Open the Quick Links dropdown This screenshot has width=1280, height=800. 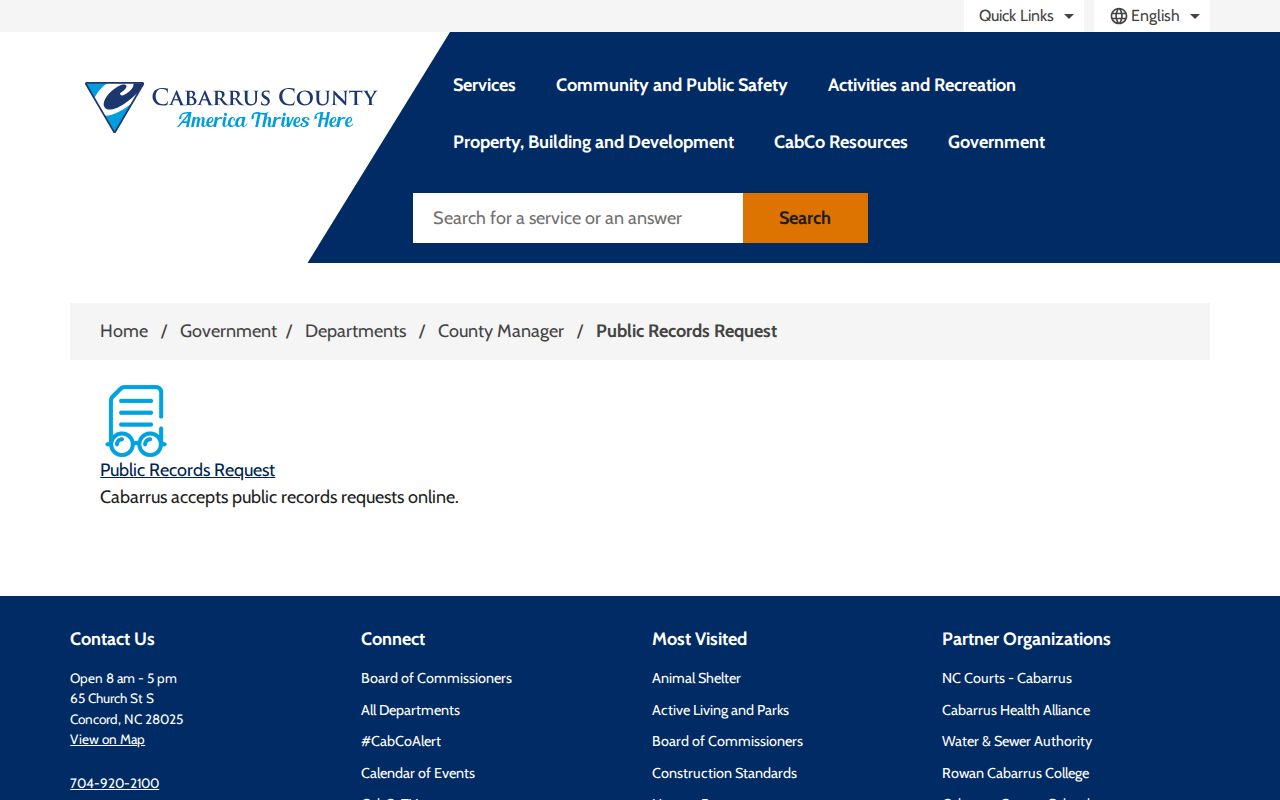point(1025,16)
